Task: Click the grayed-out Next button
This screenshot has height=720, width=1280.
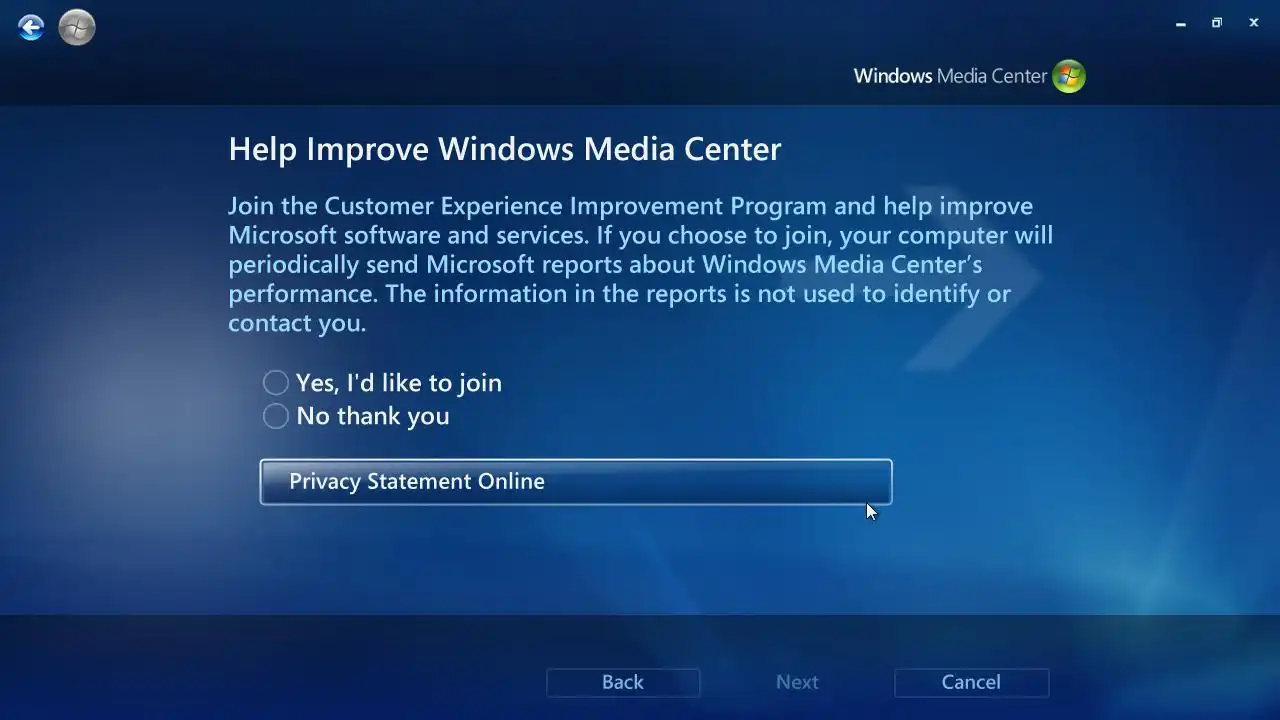Action: click(797, 682)
